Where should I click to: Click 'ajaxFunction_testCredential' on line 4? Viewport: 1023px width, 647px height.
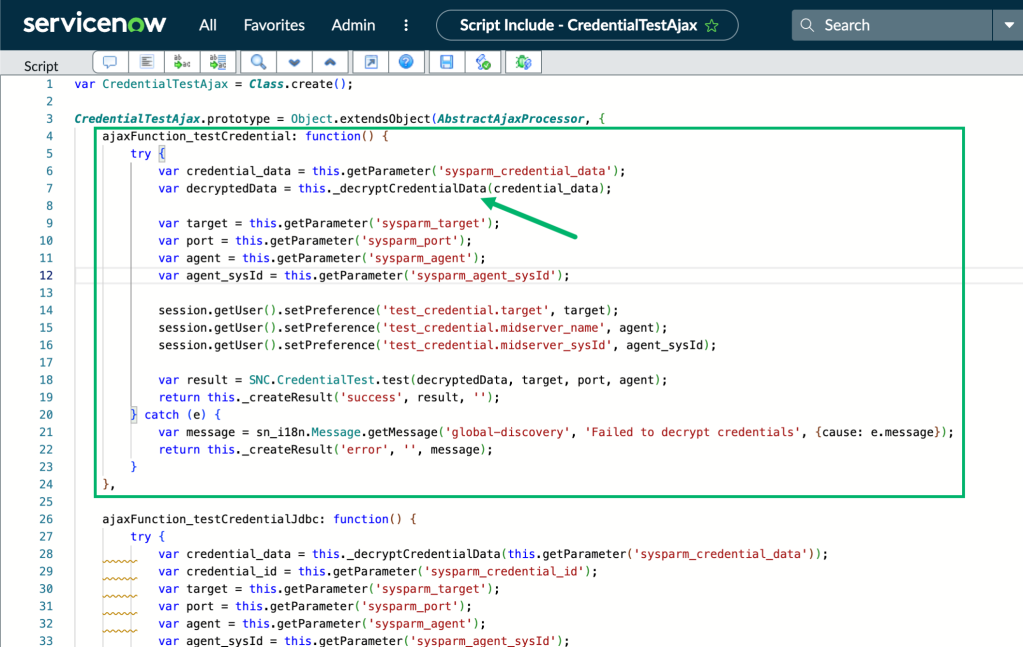195,136
